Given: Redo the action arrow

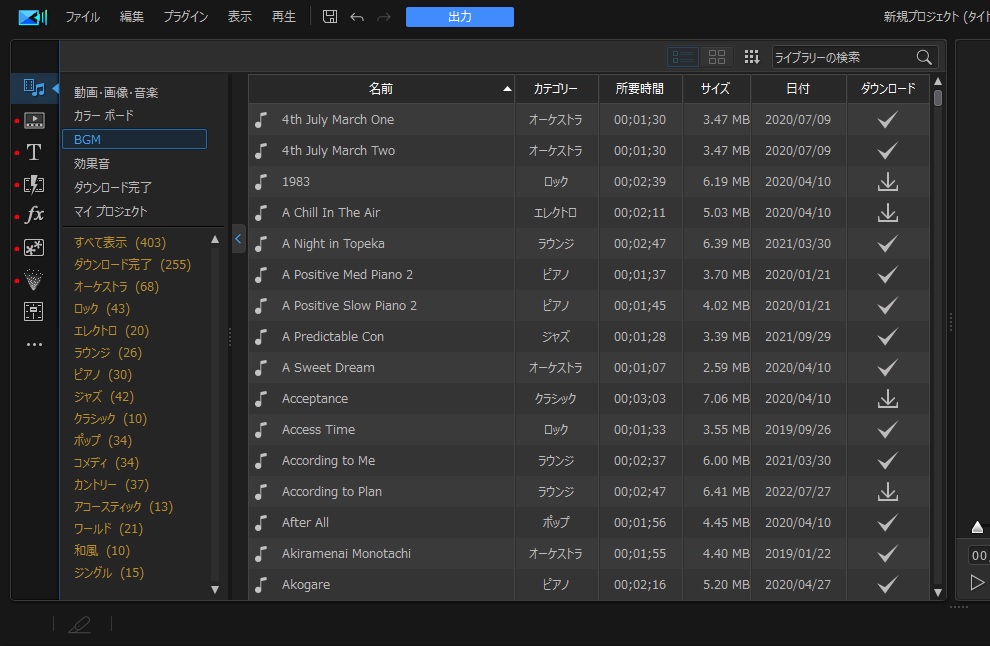Looking at the screenshot, I should [x=383, y=17].
